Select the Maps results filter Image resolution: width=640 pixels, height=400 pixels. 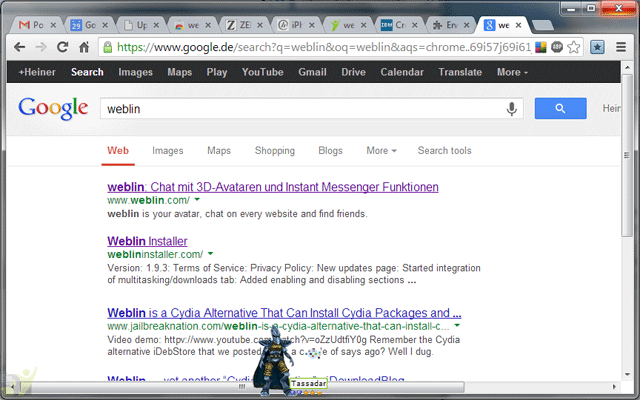tap(219, 151)
